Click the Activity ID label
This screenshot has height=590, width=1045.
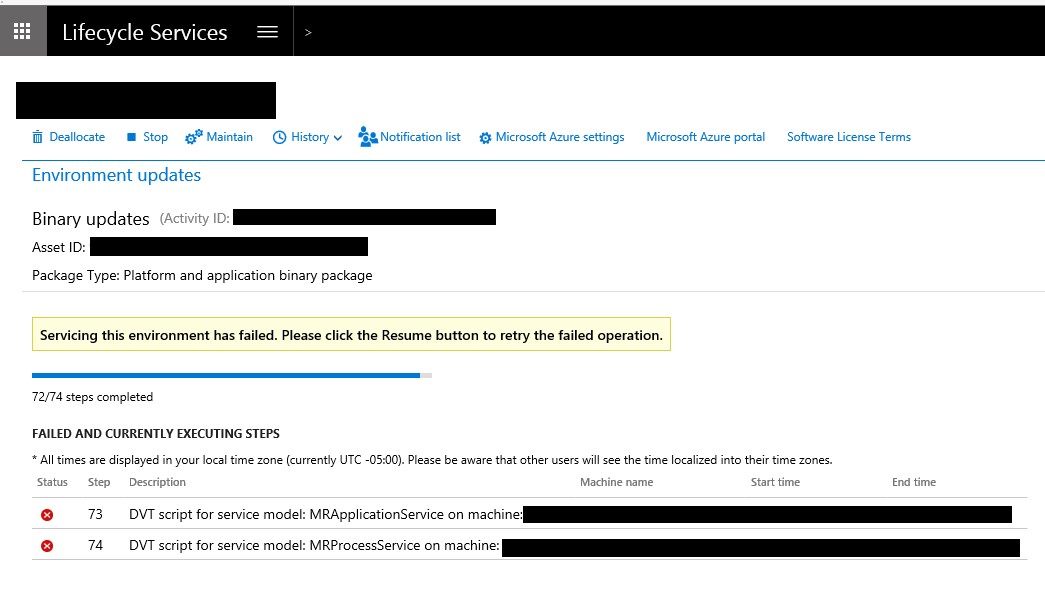click(195, 218)
